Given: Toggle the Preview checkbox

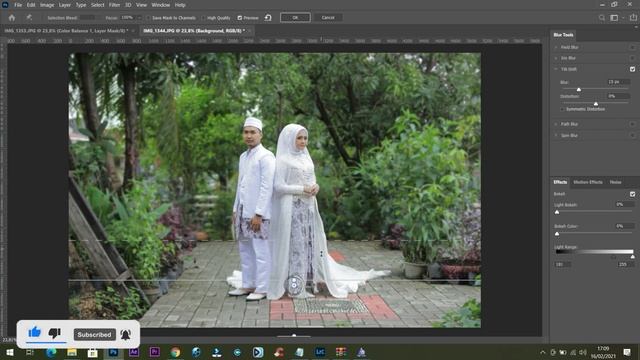Looking at the screenshot, I should tap(240, 18).
